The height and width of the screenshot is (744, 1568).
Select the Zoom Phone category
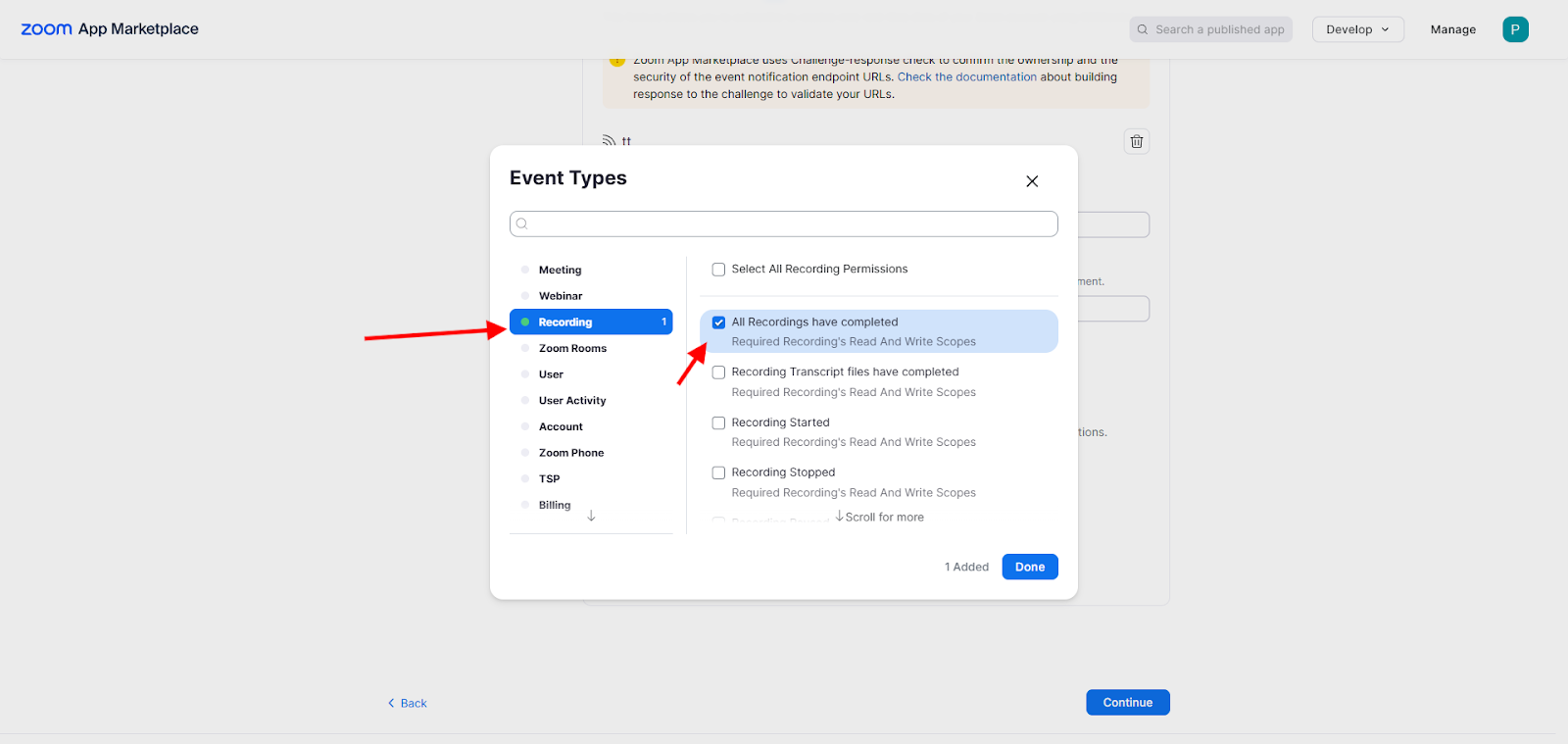click(591, 453)
